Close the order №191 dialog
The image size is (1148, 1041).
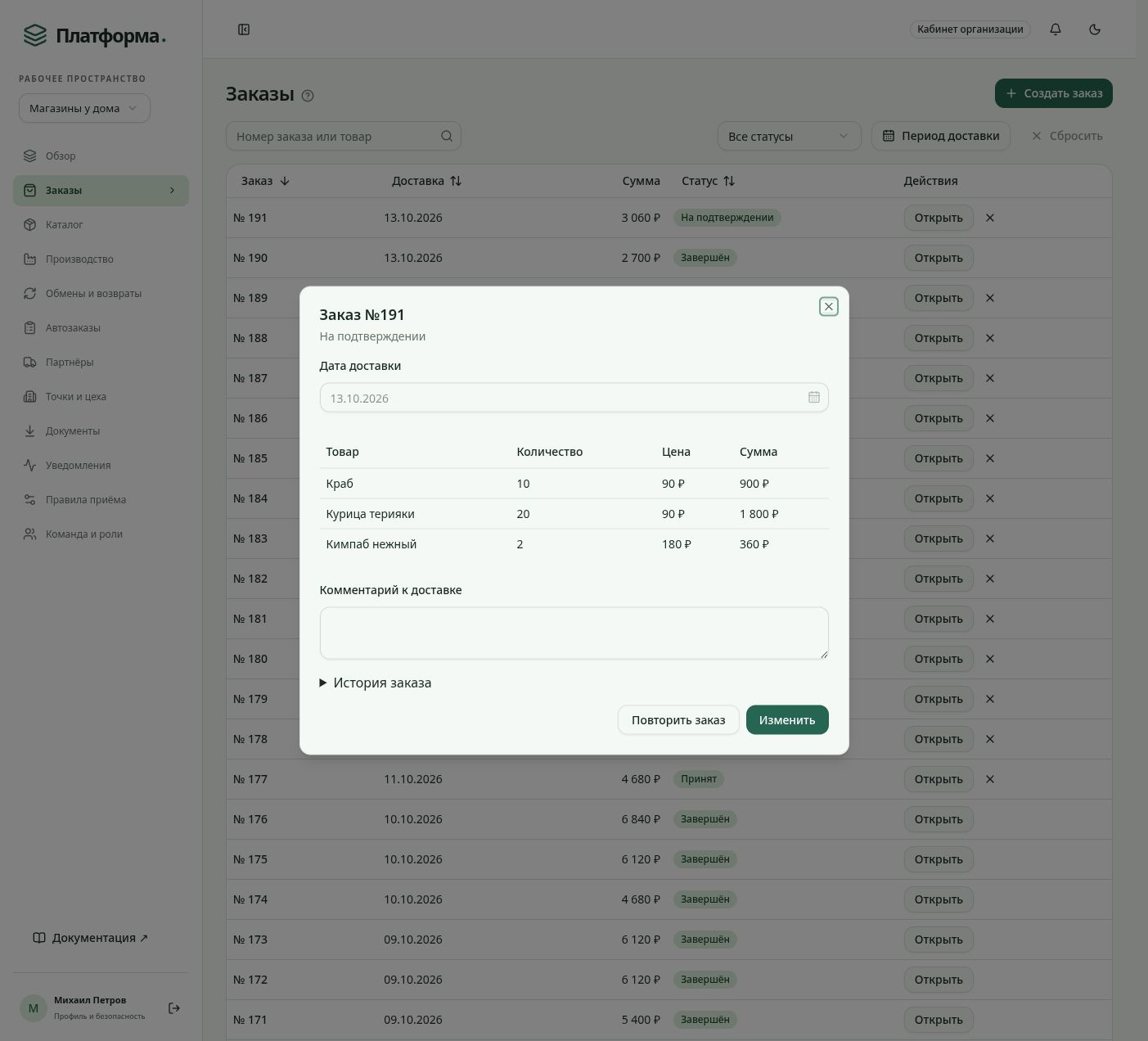pos(828,306)
